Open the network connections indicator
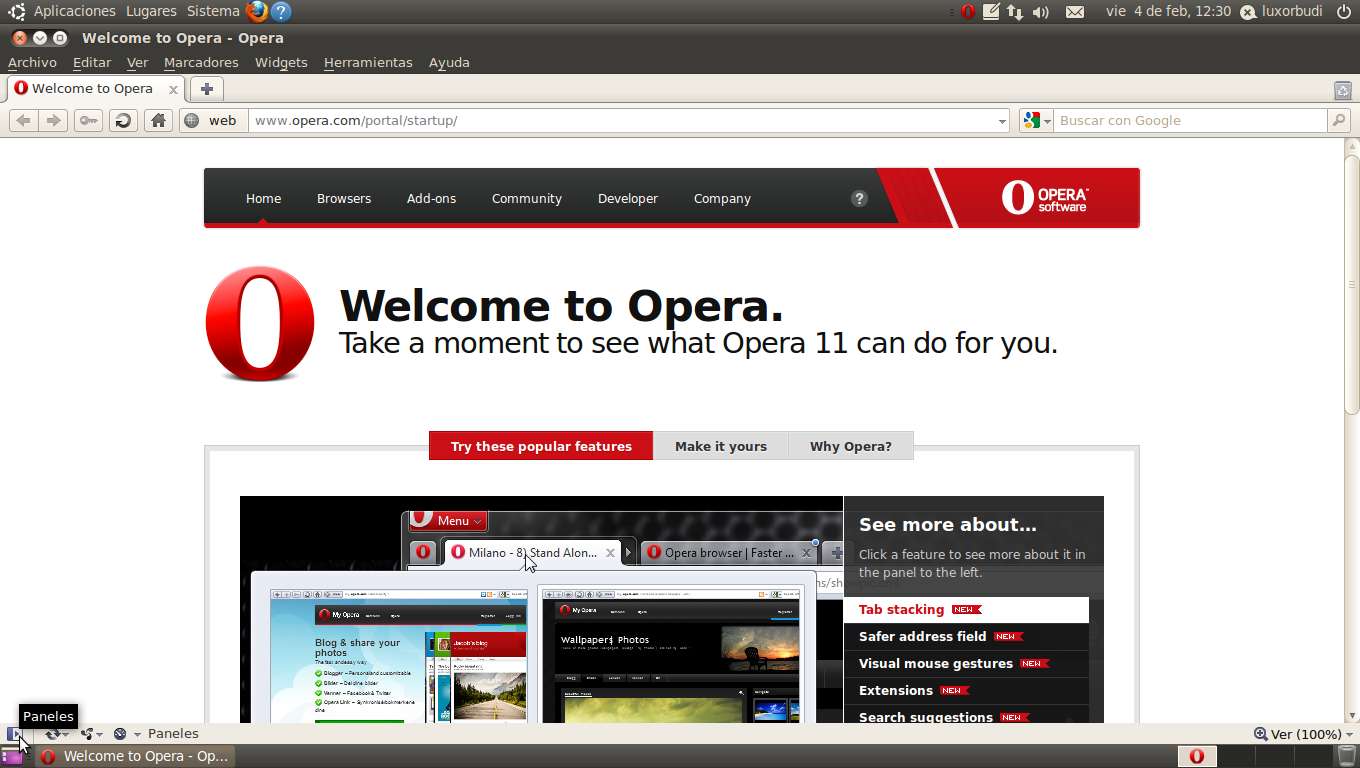1360x768 pixels. 1015,12
